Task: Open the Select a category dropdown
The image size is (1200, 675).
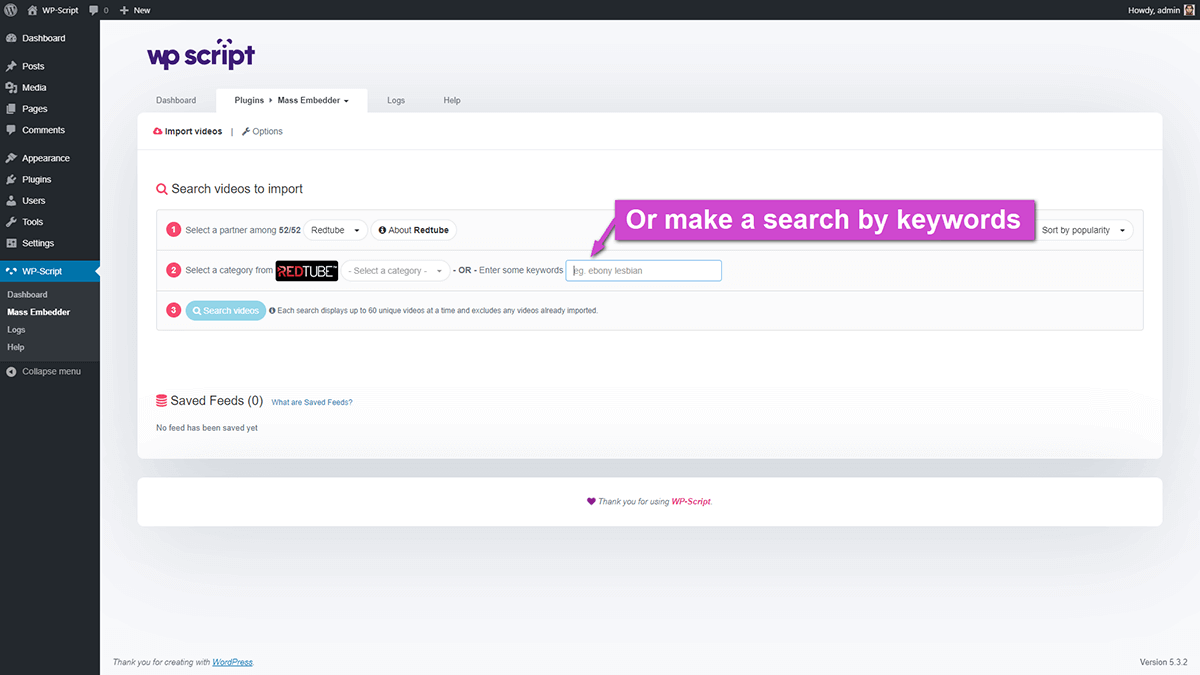Action: (x=396, y=271)
